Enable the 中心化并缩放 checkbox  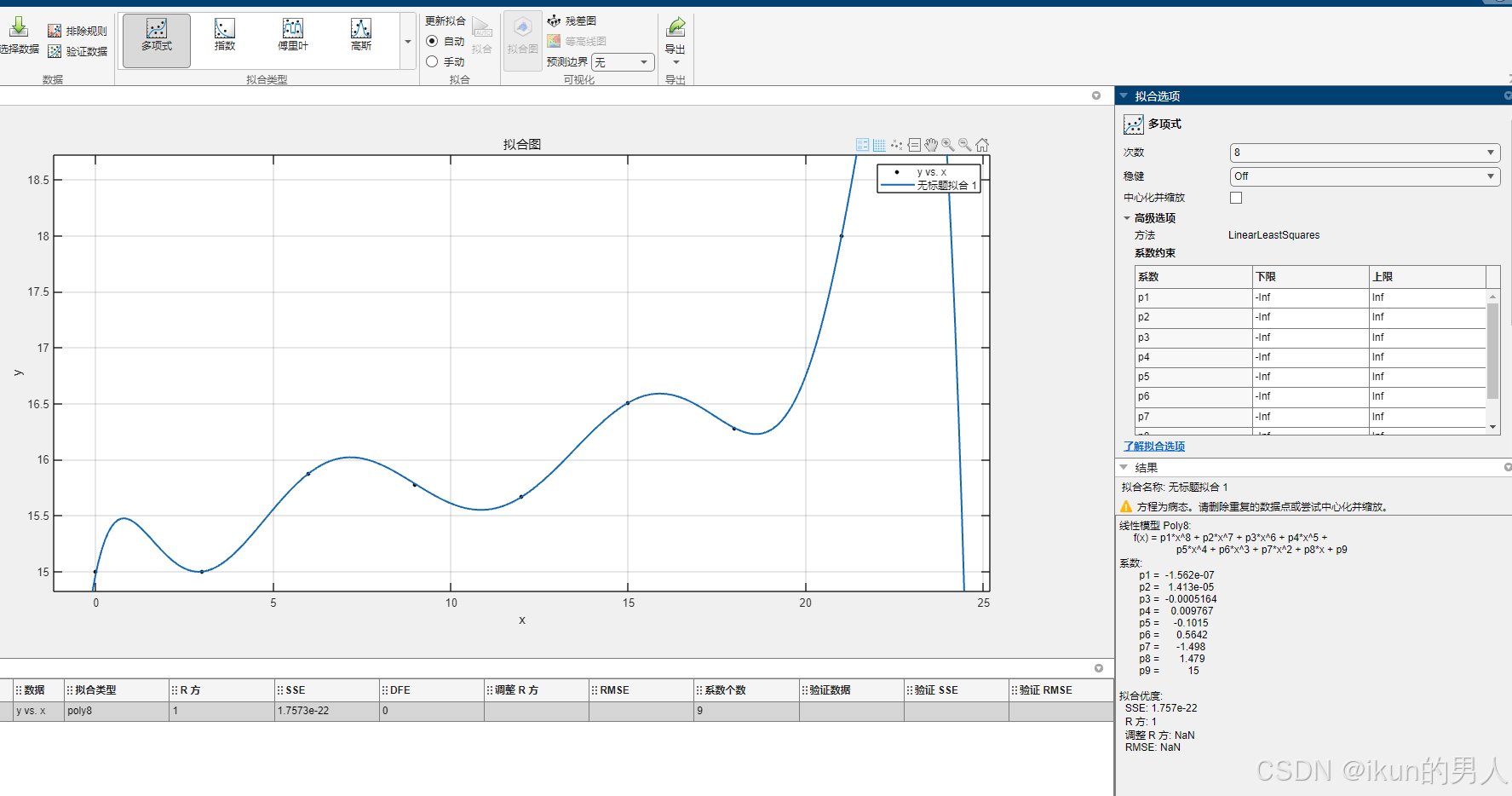1236,197
